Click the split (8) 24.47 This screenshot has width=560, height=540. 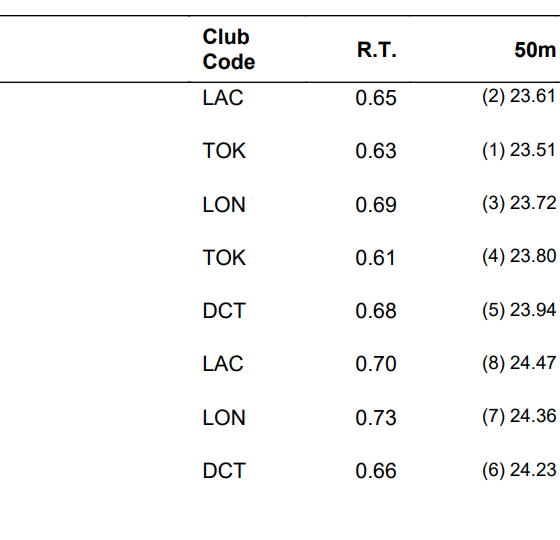point(519,363)
